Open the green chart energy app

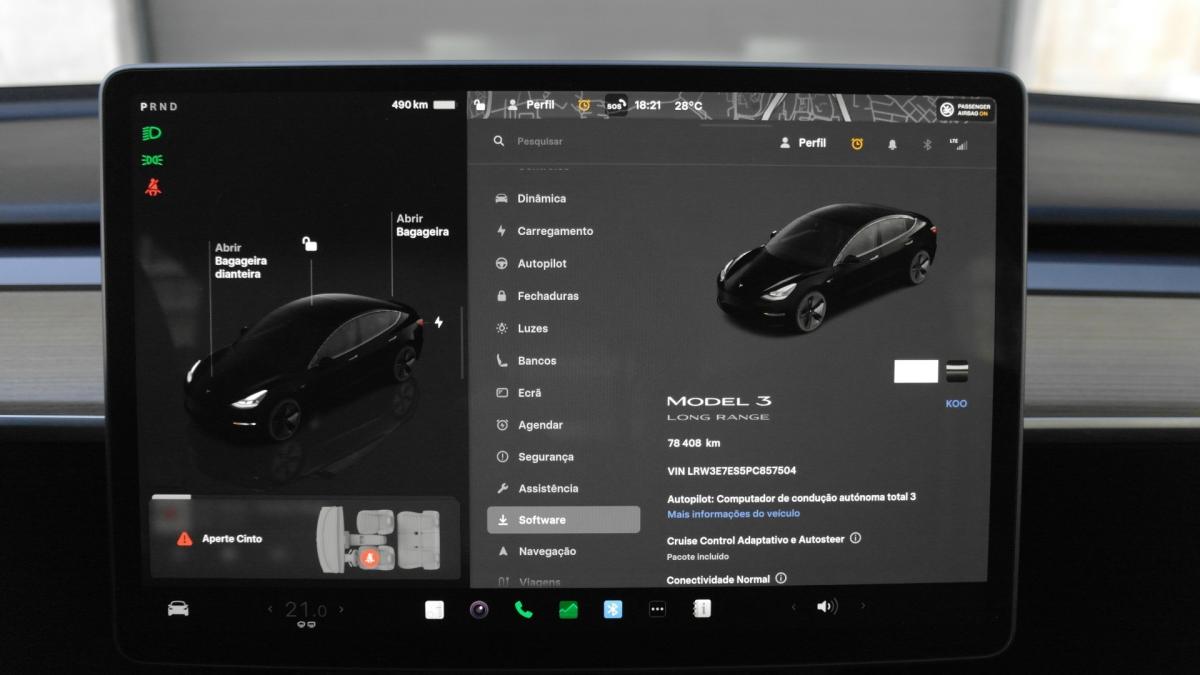tap(568, 609)
